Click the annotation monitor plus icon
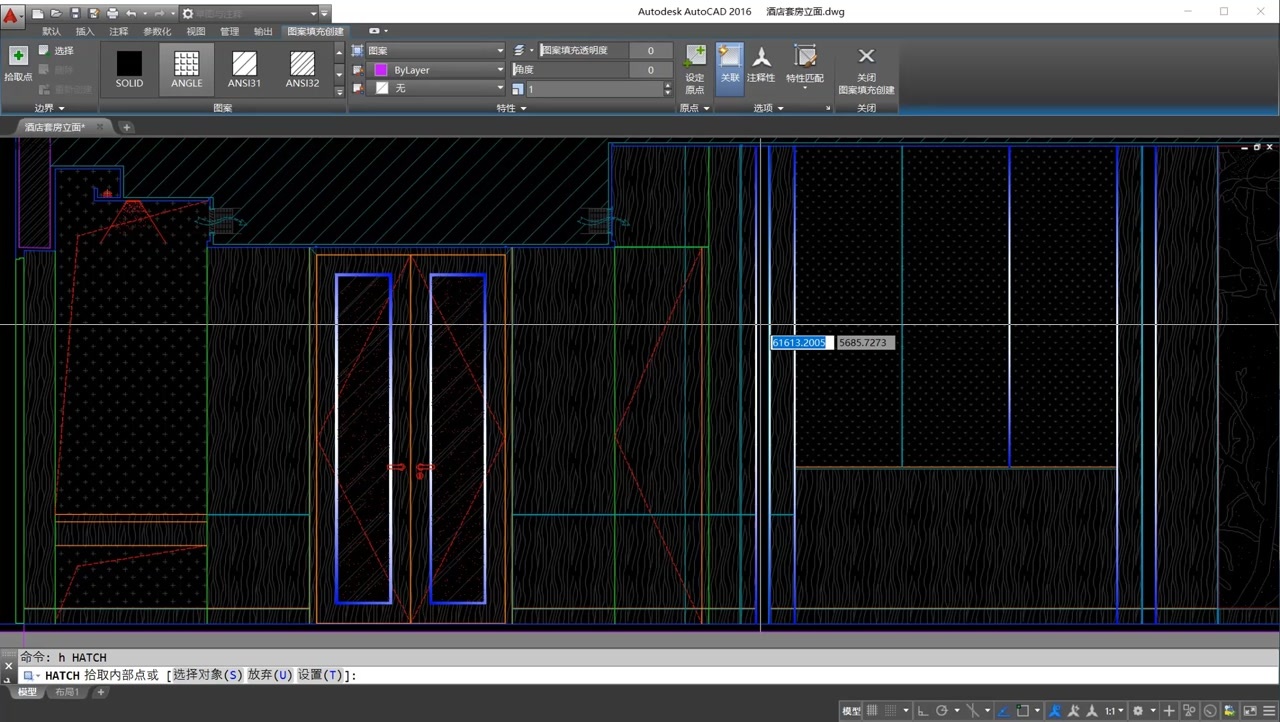 coord(1169,711)
